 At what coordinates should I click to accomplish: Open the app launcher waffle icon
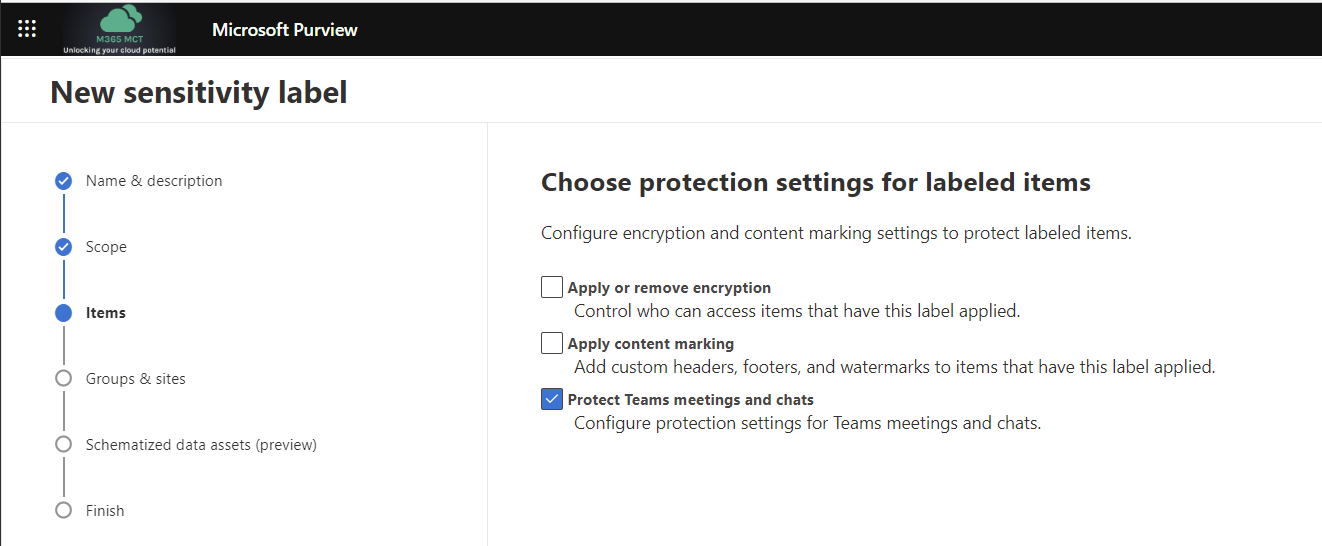coord(27,29)
